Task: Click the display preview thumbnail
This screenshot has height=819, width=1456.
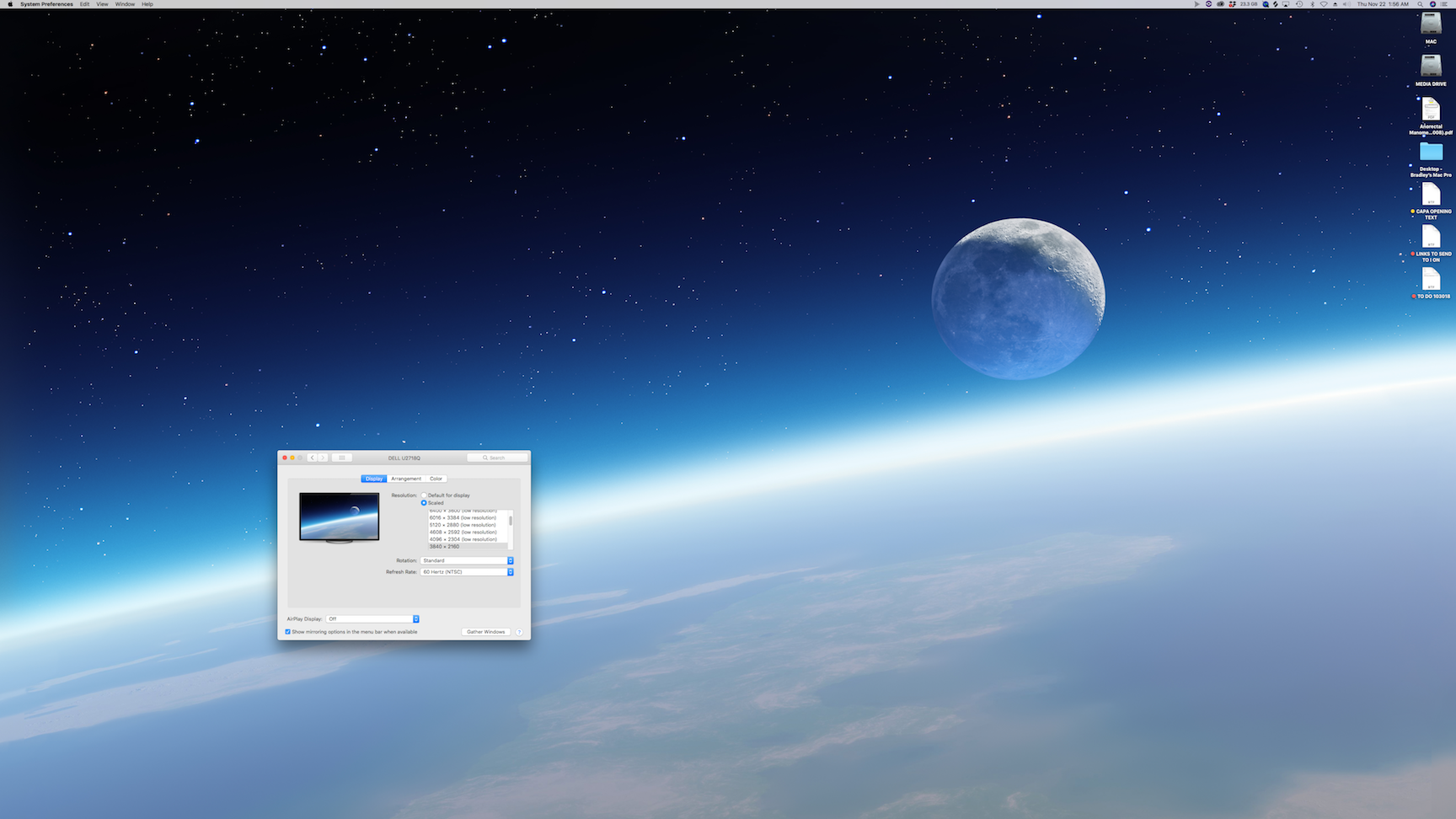Action: [x=340, y=517]
